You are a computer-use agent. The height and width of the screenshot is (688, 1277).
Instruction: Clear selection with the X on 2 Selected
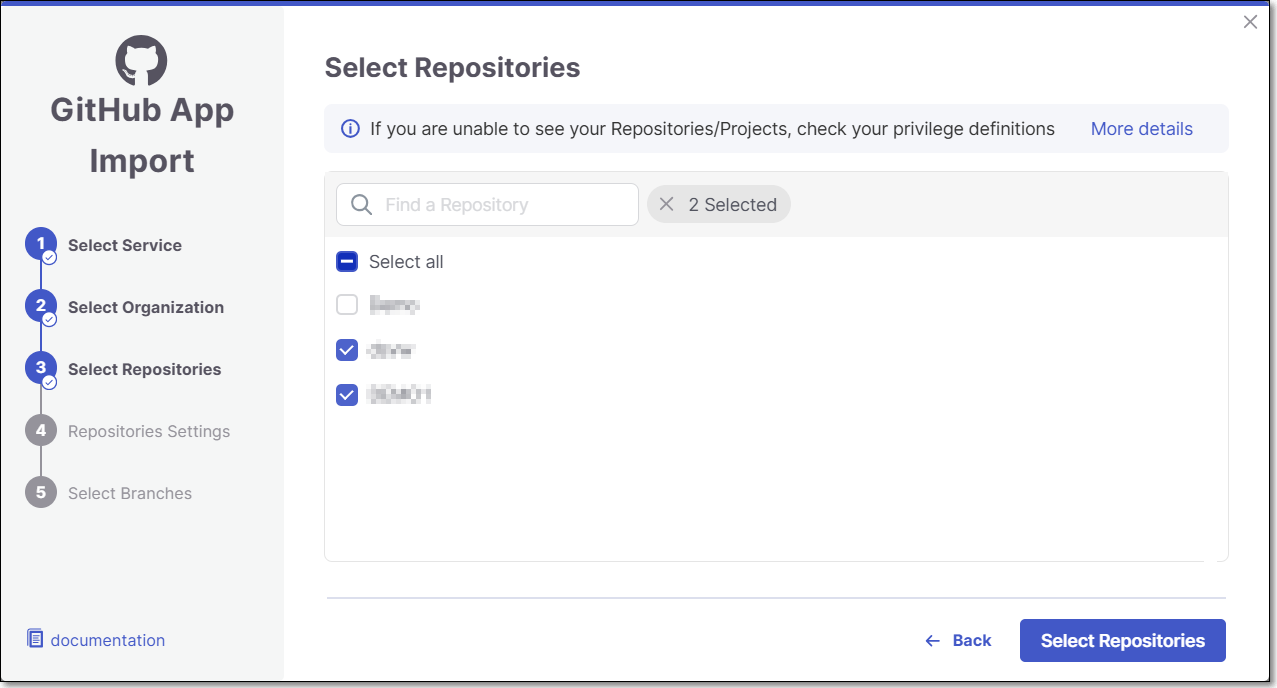[x=667, y=205]
